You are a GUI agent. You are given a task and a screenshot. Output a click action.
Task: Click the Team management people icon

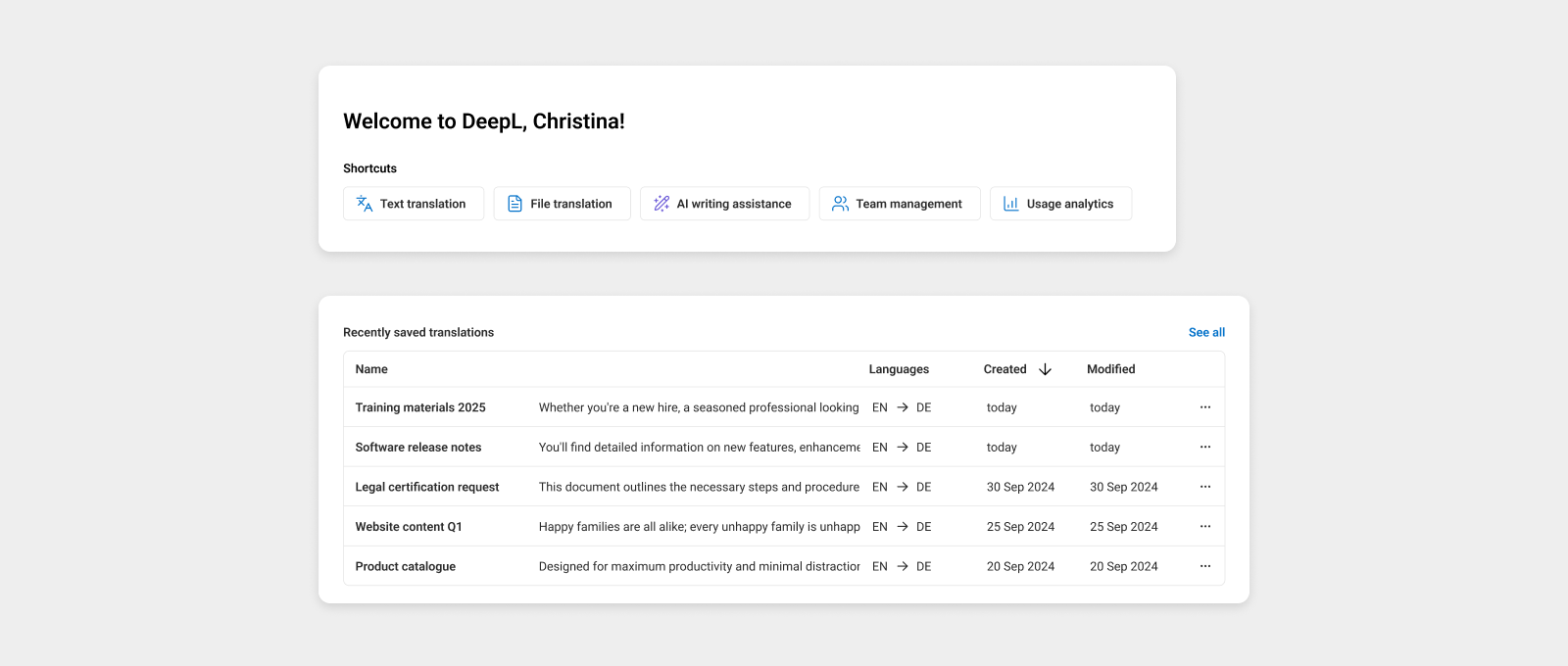click(840, 204)
